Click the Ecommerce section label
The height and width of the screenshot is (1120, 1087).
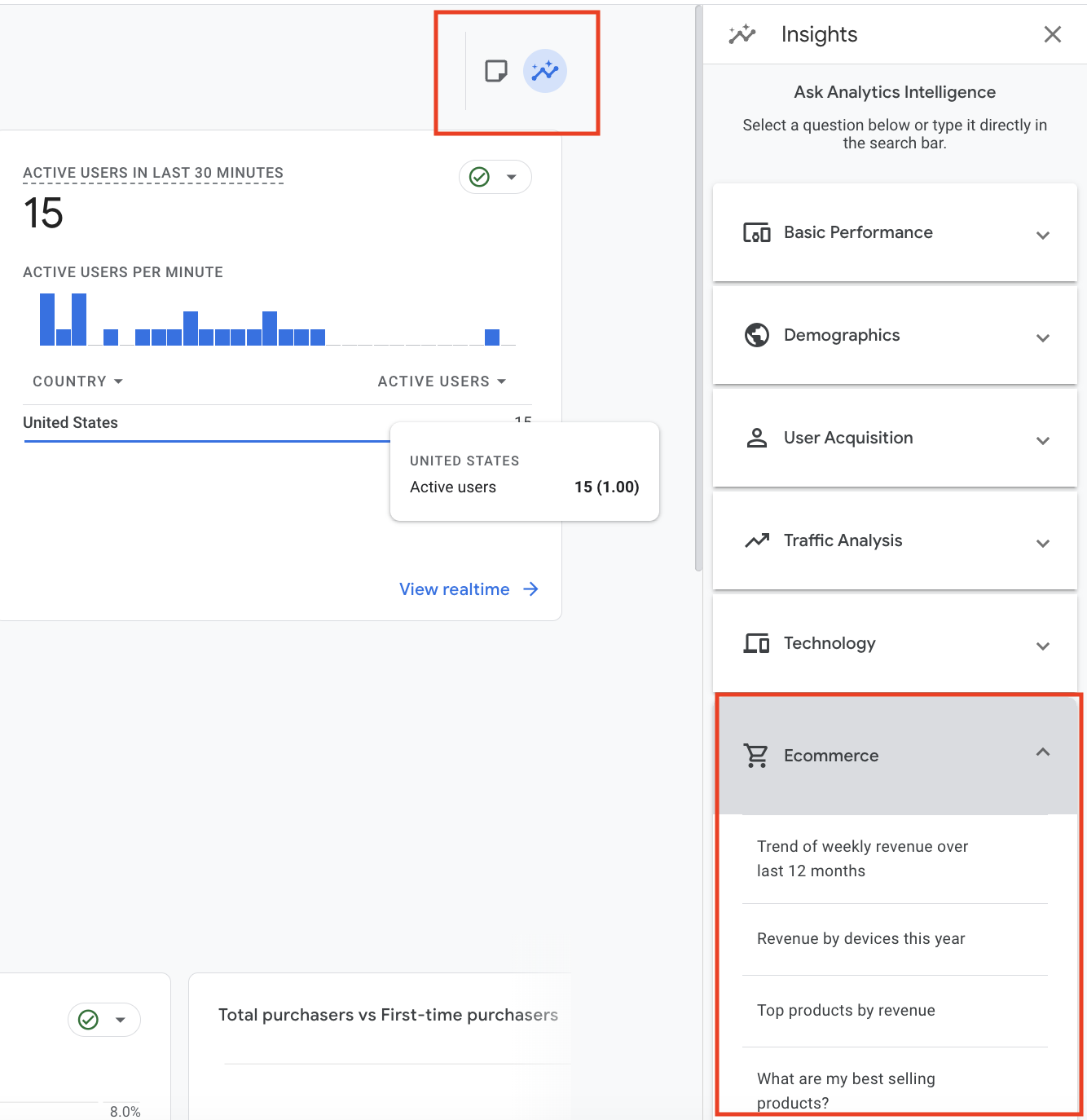pos(831,756)
